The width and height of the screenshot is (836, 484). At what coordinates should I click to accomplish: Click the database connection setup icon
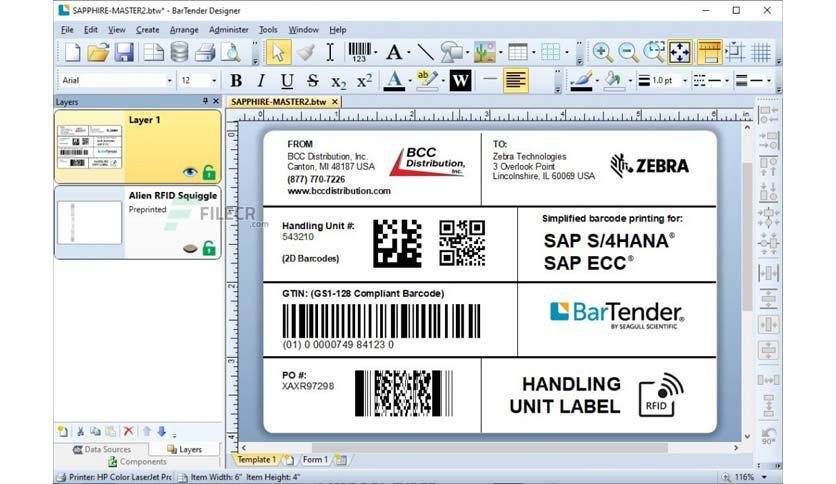(x=179, y=52)
